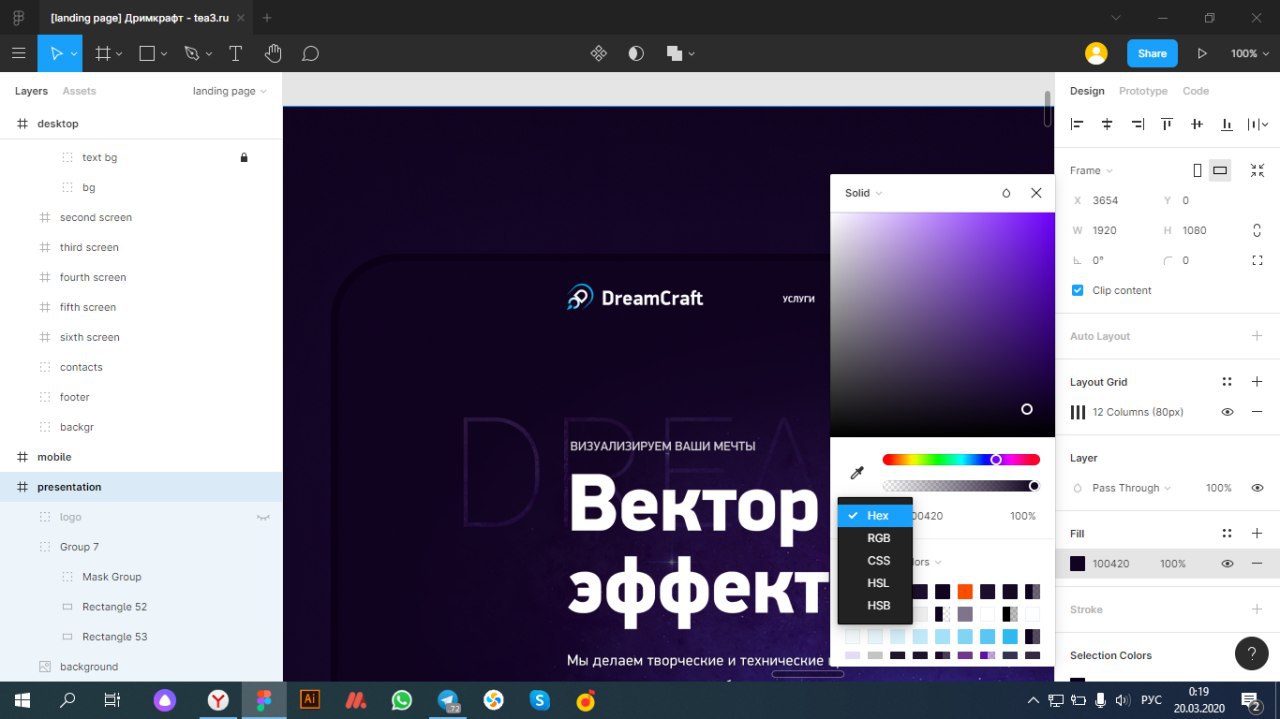Open Figma from the Windows taskbar
This screenshot has height=719, width=1280.
[x=264, y=700]
